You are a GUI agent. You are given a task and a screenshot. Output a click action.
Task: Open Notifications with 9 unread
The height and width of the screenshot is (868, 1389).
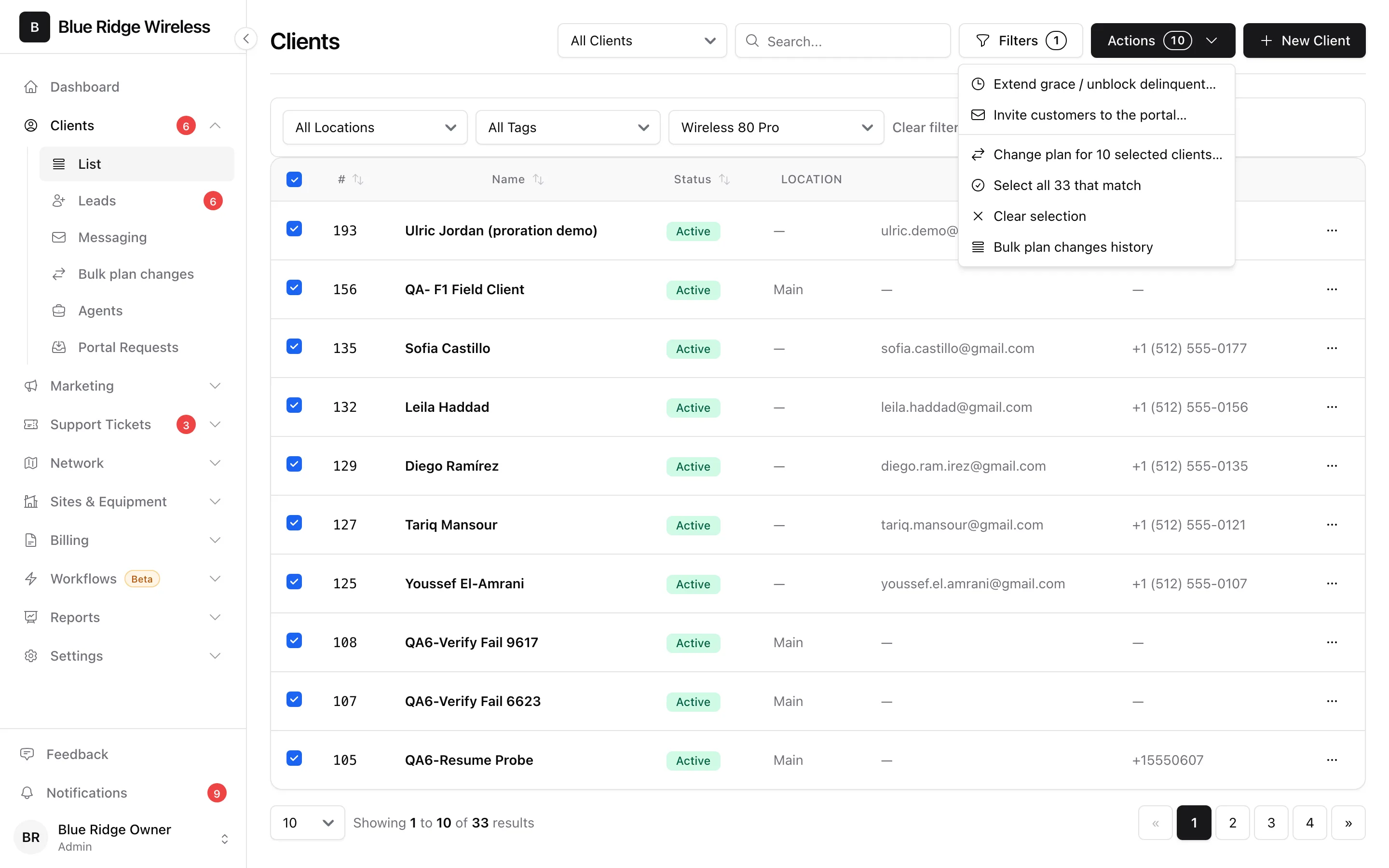pos(123,792)
